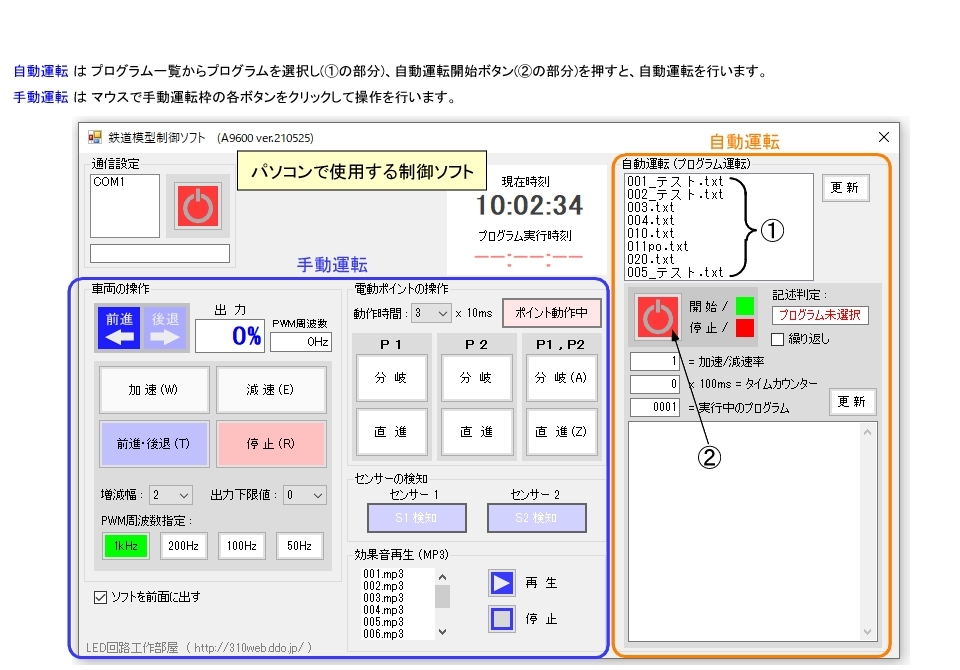Select 003.mp3 in sound list
The image size is (960, 670).
coord(384,598)
